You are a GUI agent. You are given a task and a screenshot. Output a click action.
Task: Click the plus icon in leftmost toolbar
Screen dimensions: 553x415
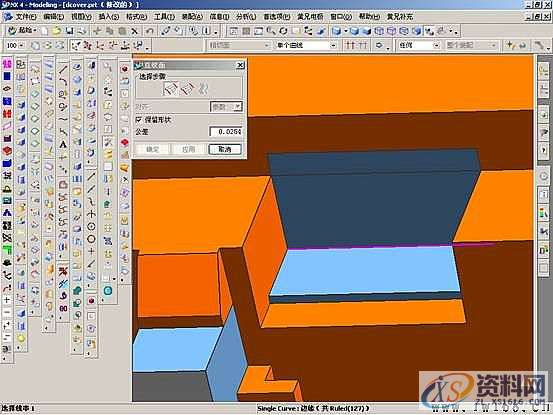click(7, 300)
